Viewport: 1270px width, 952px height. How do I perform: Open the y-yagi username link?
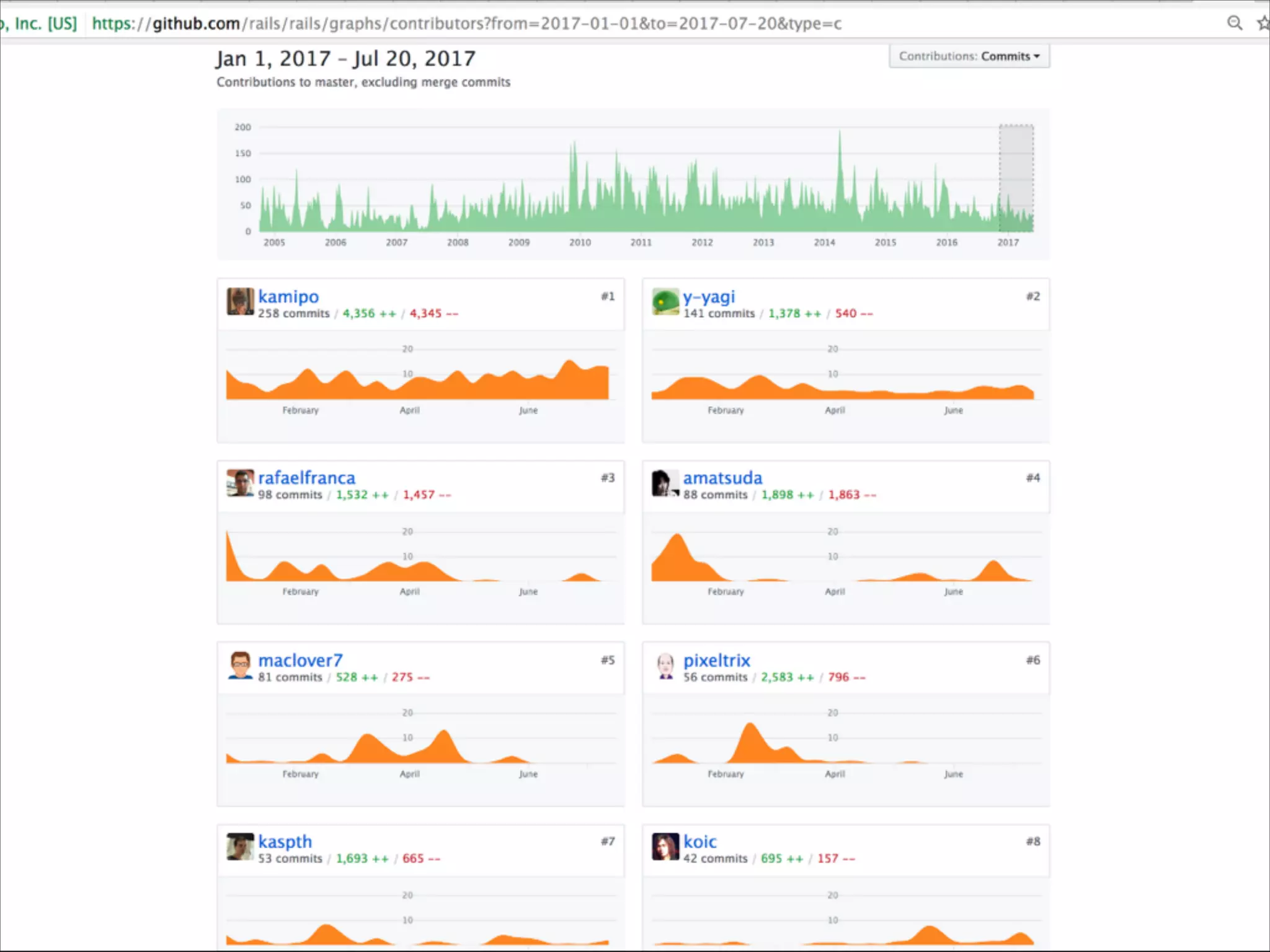[709, 297]
